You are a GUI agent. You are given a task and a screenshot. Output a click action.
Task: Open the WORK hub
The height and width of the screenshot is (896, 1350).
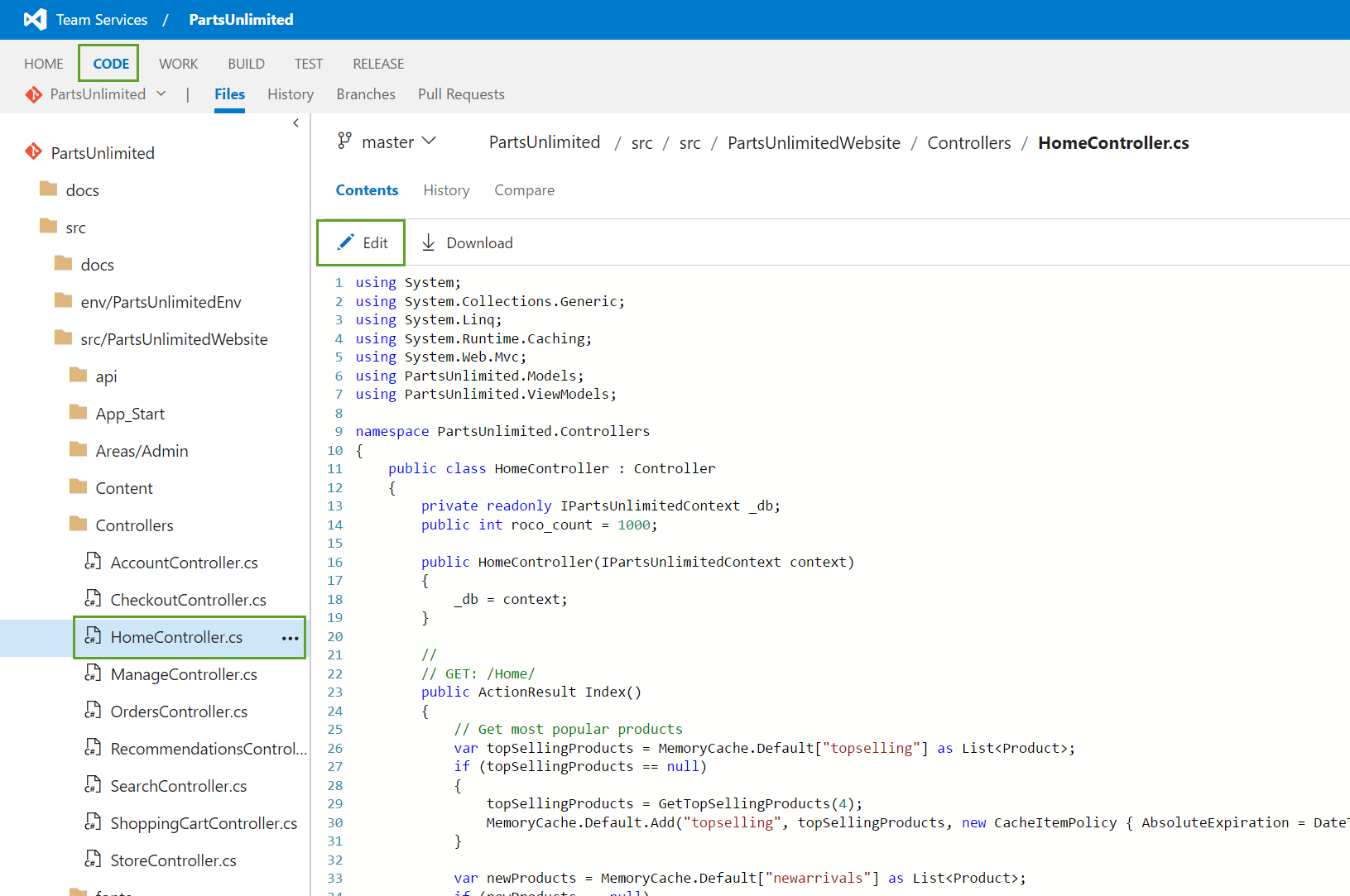[x=179, y=64]
